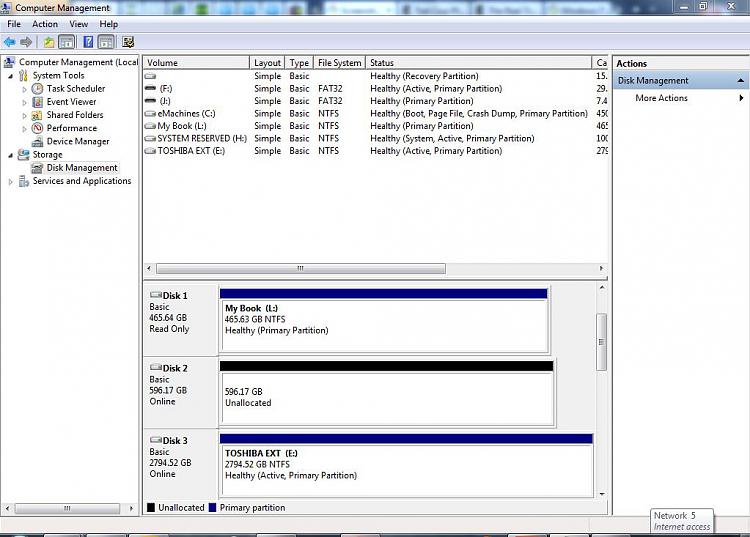Click the Disk 2 drive icon
The image size is (750, 537).
[x=156, y=368]
